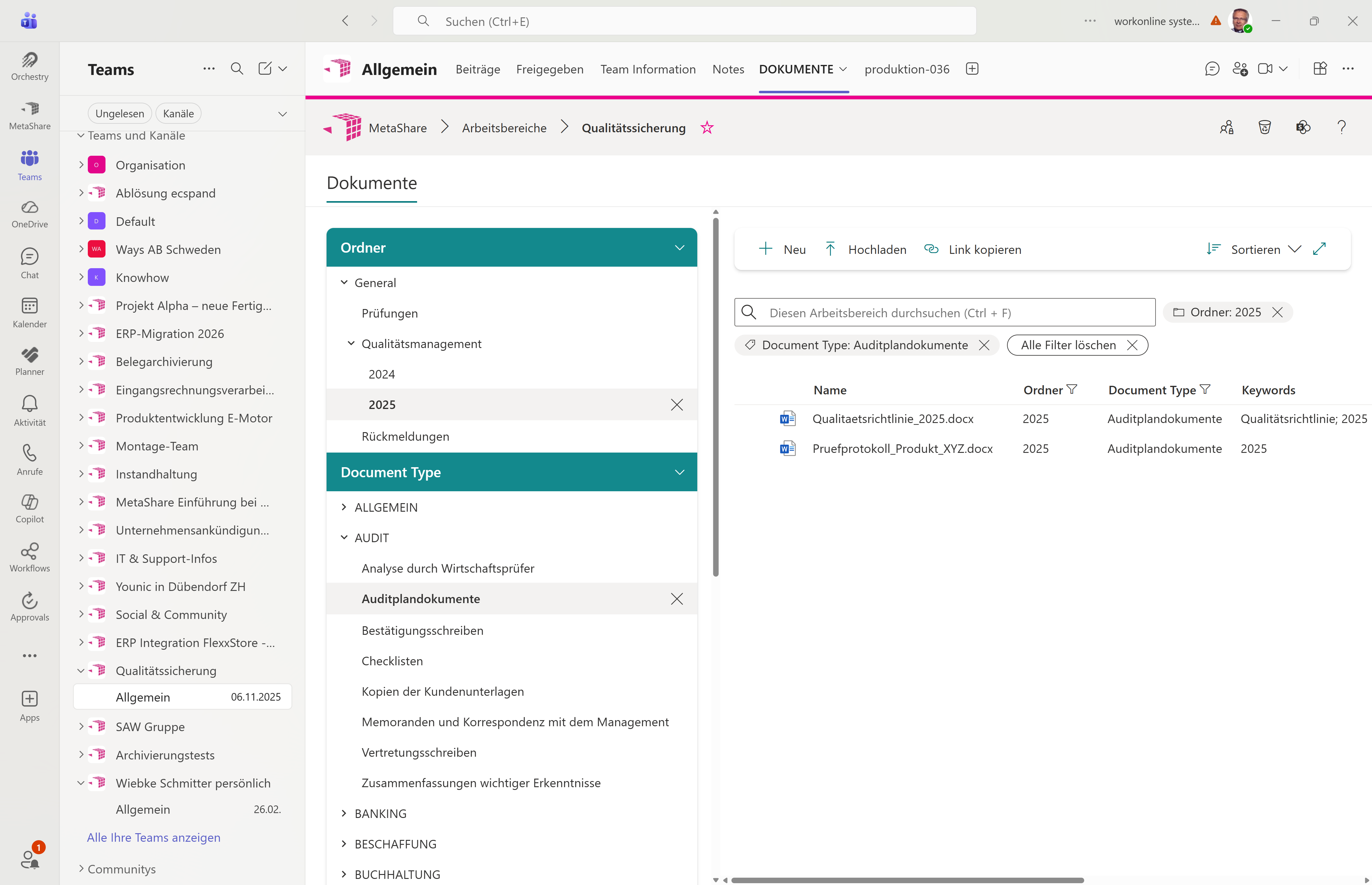Remove the Ordner: 2025 filter chip
This screenshot has width=1372, height=885.
1278,312
